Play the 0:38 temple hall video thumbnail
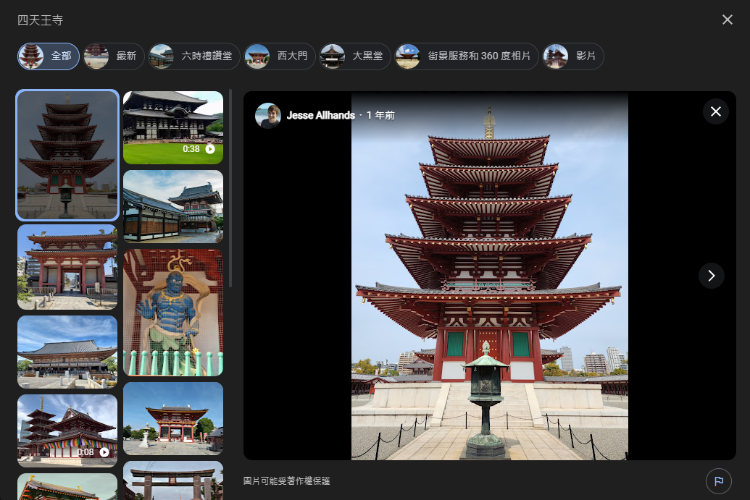This screenshot has height=500, width=750. 173,128
